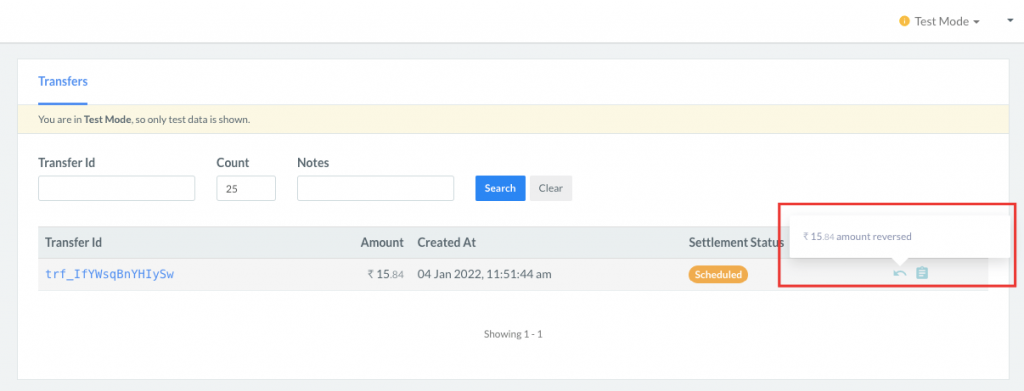Click the Clear button
This screenshot has height=391, width=1024.
coord(551,188)
